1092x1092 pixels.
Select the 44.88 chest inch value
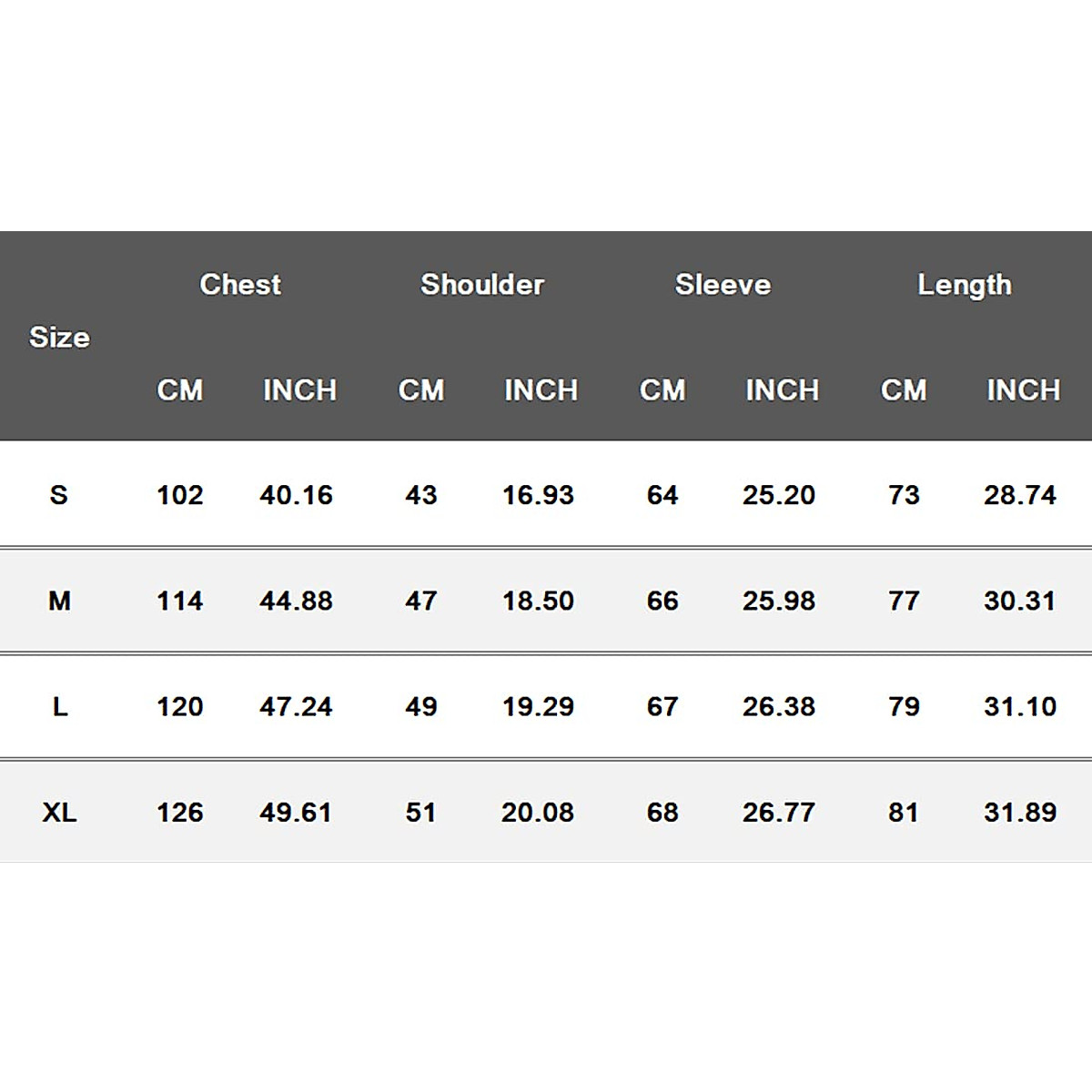tap(296, 601)
